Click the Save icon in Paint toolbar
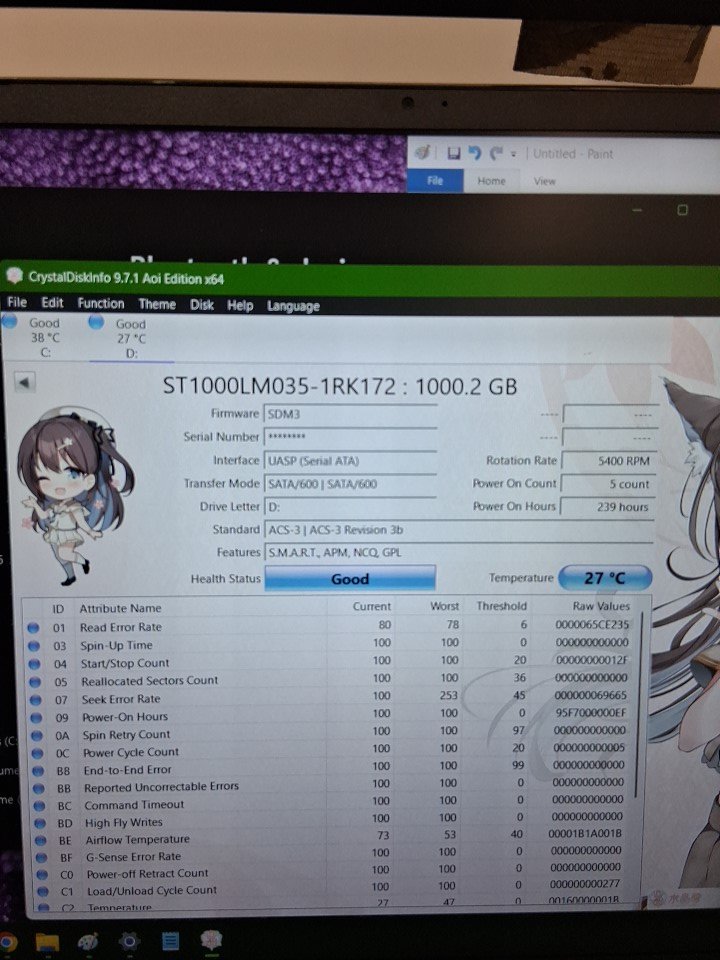 pos(454,153)
